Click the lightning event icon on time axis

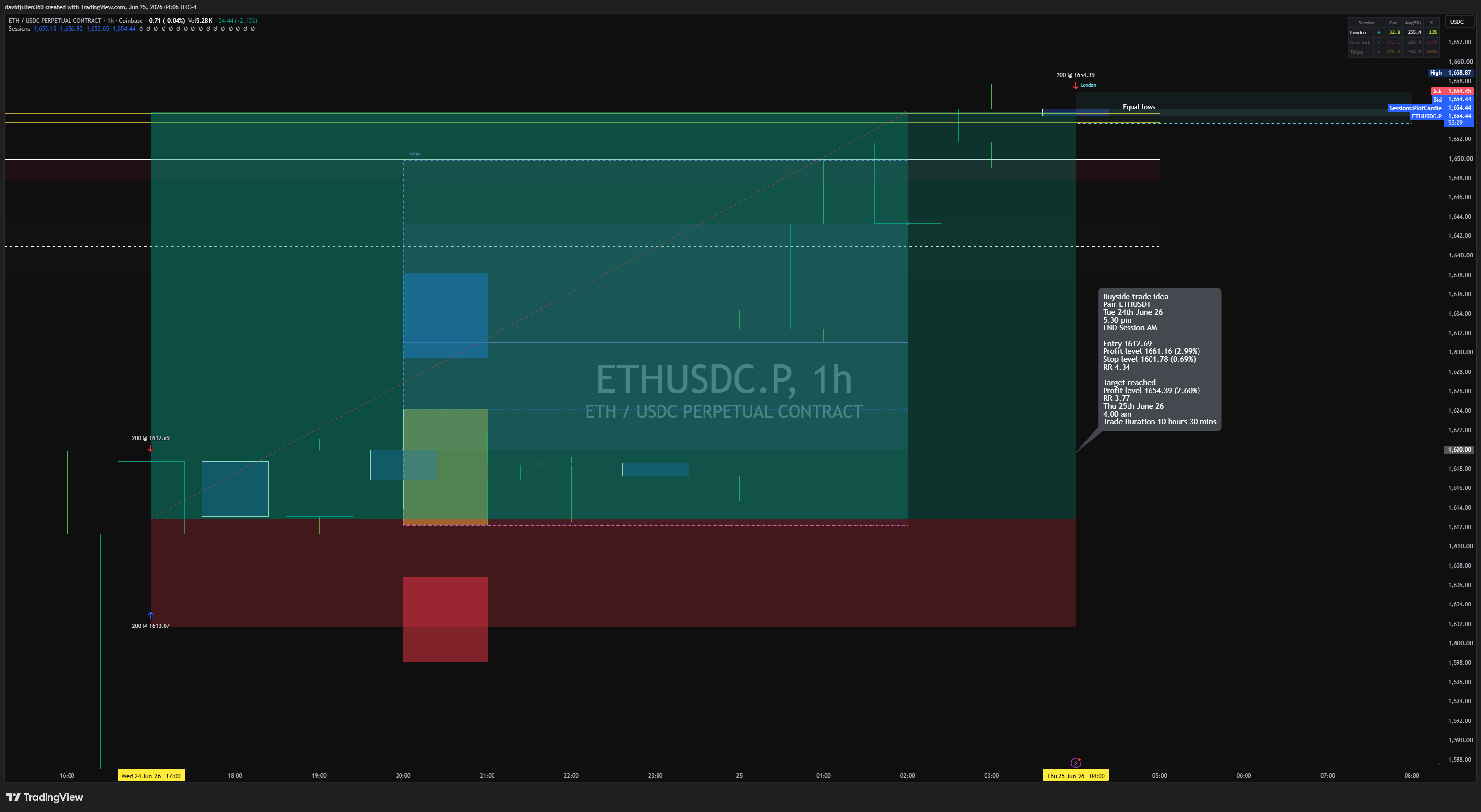(1076, 763)
